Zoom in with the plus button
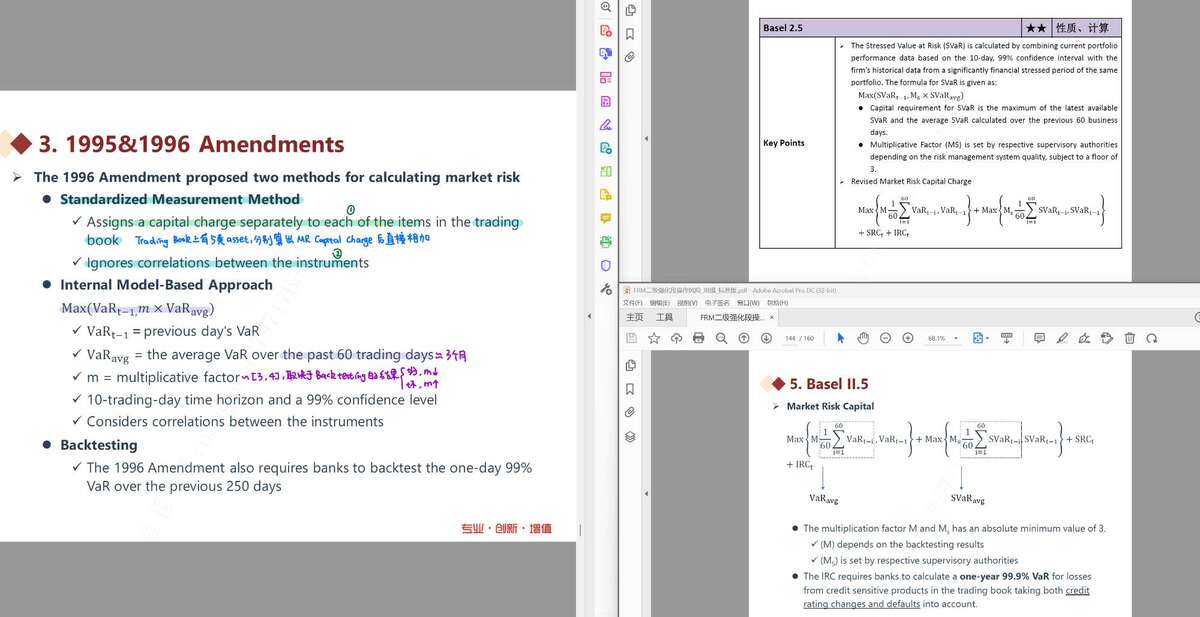Viewport: 1200px width, 617px height. pos(907,338)
